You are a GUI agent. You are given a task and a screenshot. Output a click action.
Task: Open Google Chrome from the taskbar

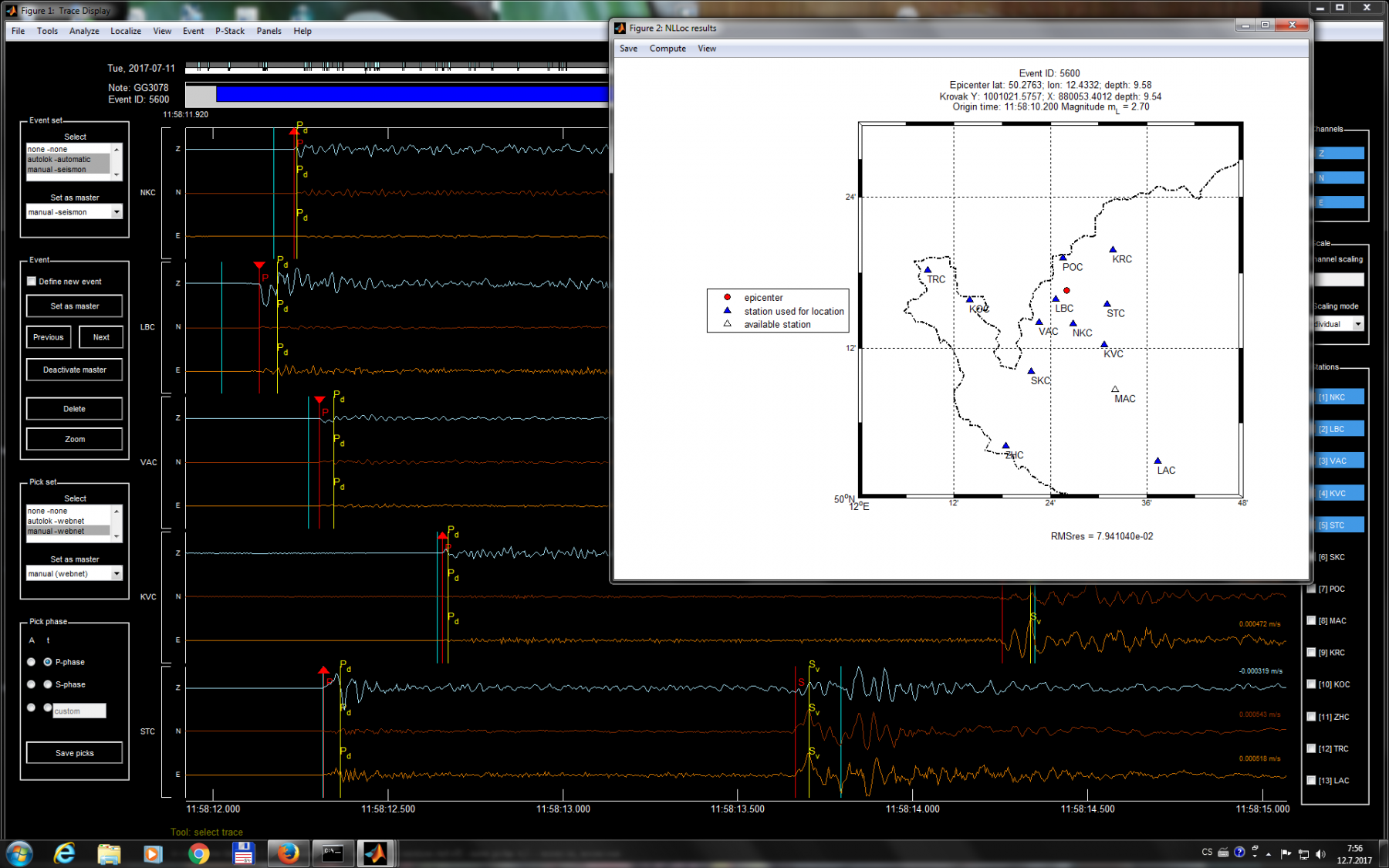199,853
